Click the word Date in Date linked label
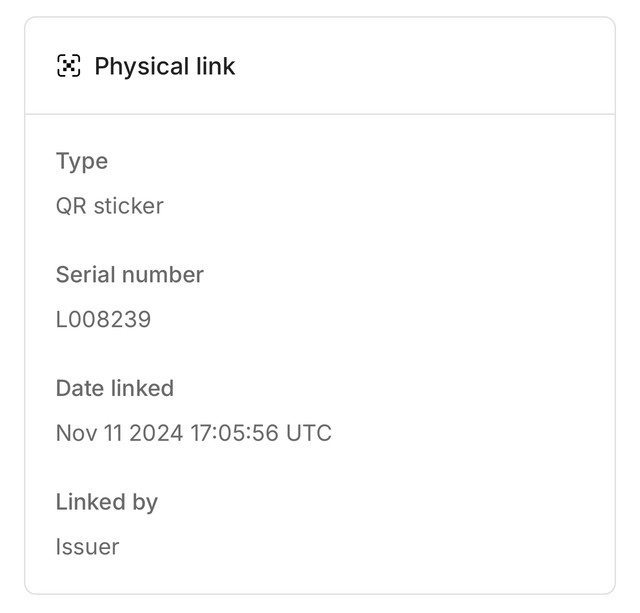The height and width of the screenshot is (613, 640). pyautogui.click(x=80, y=388)
